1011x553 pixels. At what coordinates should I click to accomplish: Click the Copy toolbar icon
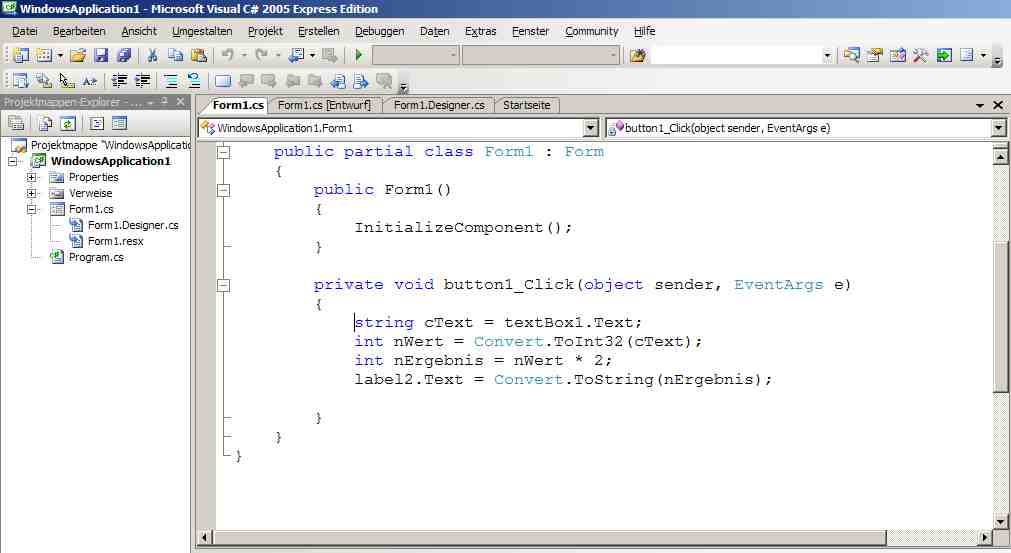coord(175,55)
